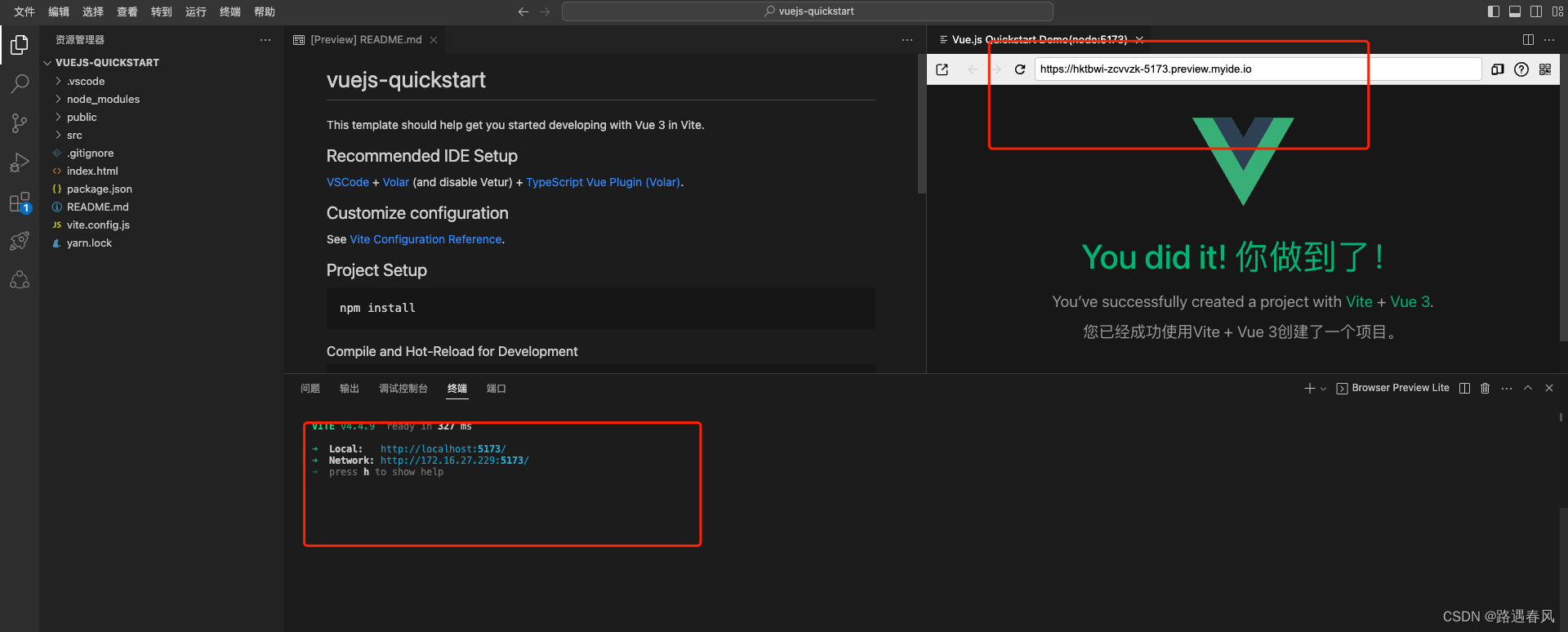Image resolution: width=1568 pixels, height=632 pixels.
Task: Open Explorer panel more actions menu
Action: coord(265,40)
